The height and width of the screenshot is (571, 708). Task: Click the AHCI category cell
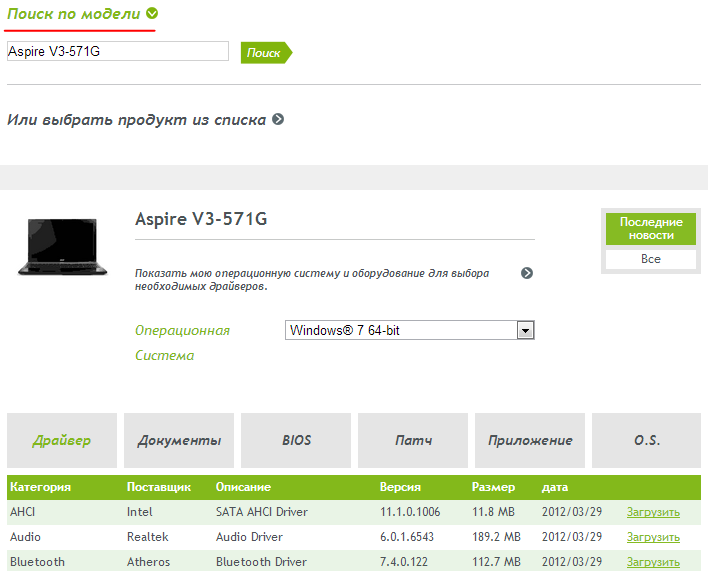(23, 512)
